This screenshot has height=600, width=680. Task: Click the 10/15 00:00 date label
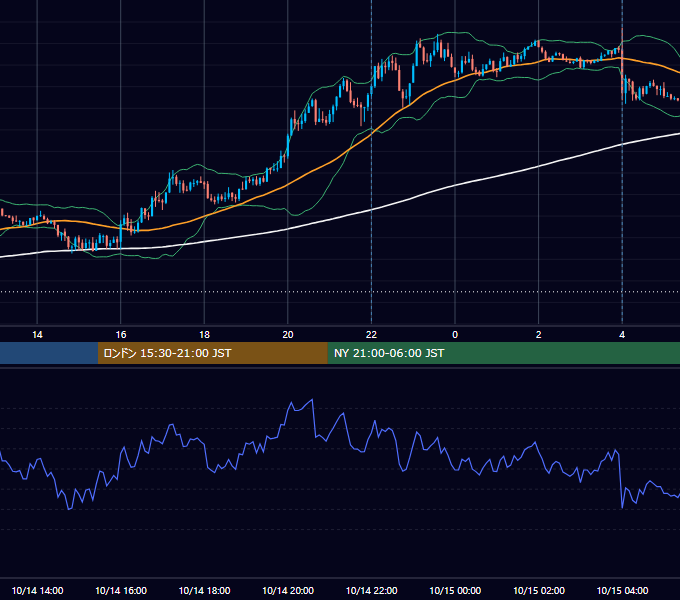(455, 590)
